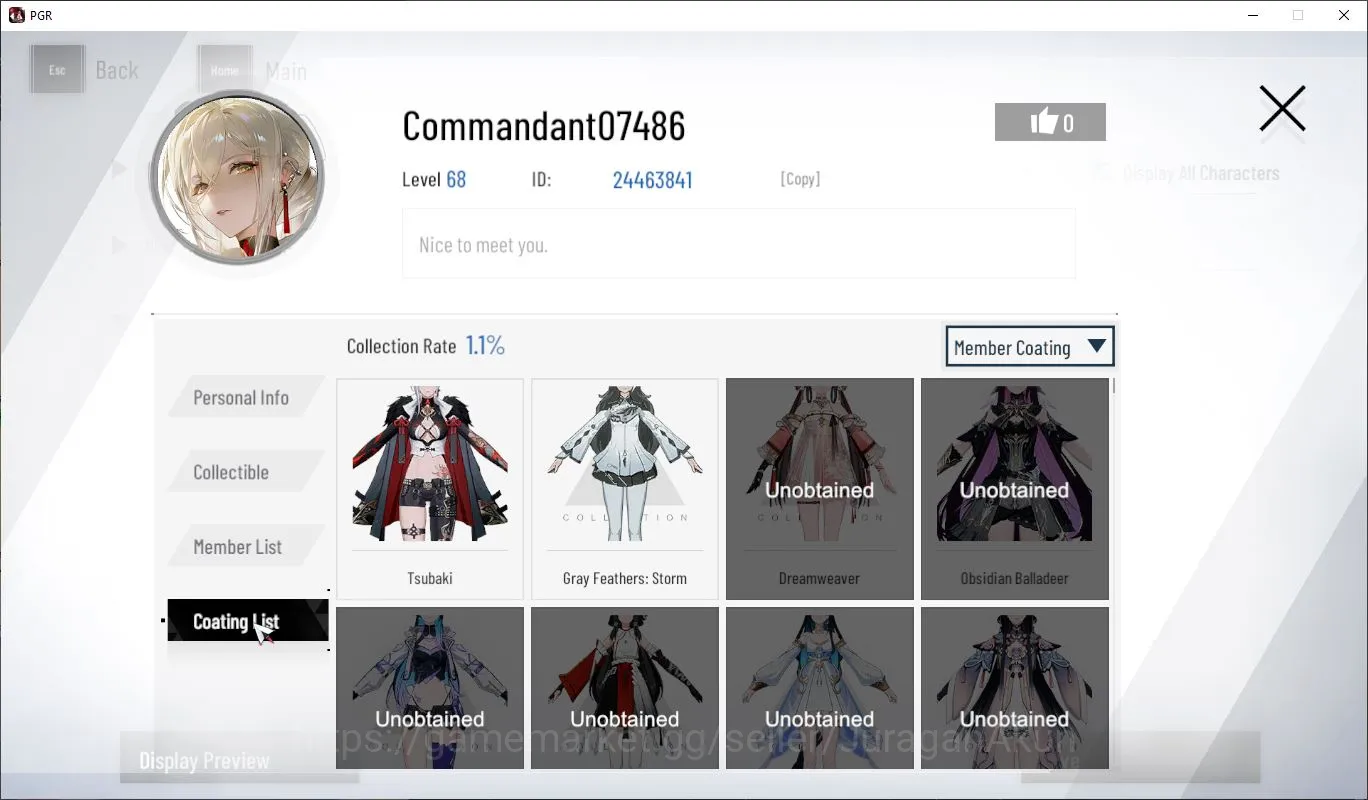This screenshot has height=800, width=1368.
Task: Select the Tsubaki coating card
Action: pos(430,488)
